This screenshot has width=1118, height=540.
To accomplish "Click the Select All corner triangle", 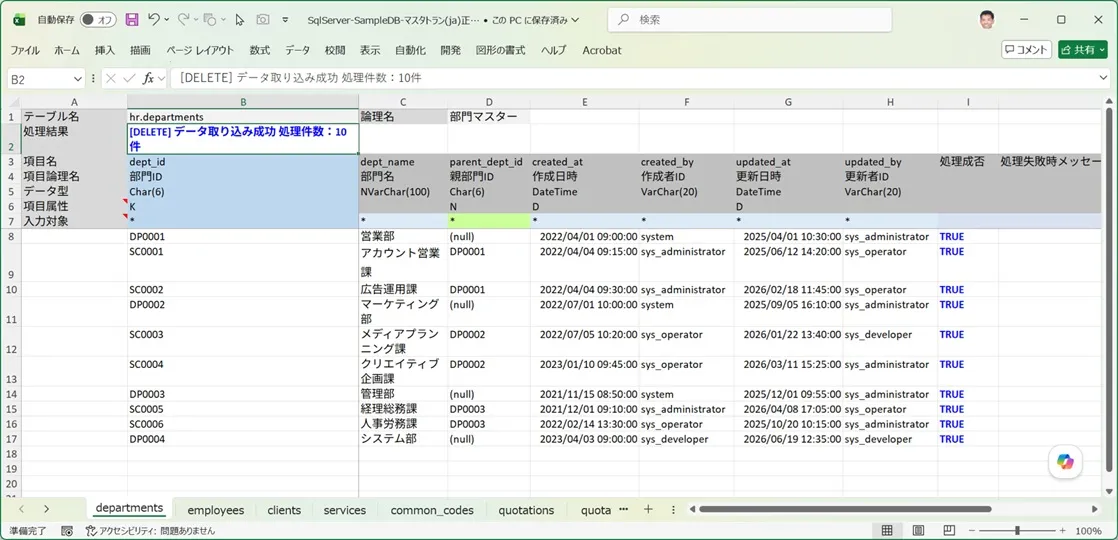I will tap(14, 102).
